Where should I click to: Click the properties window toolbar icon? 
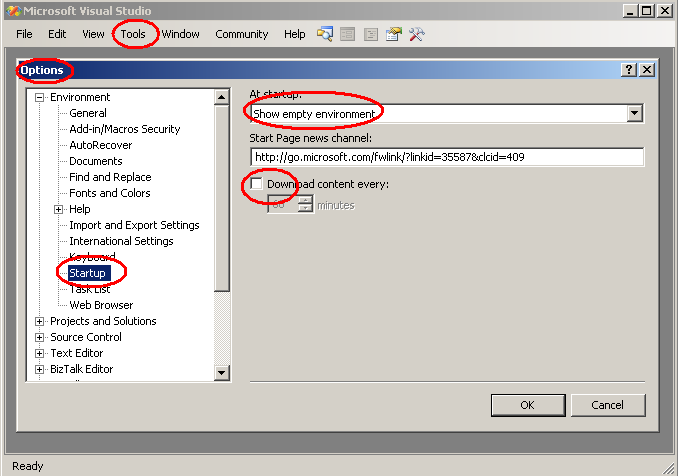click(393, 34)
